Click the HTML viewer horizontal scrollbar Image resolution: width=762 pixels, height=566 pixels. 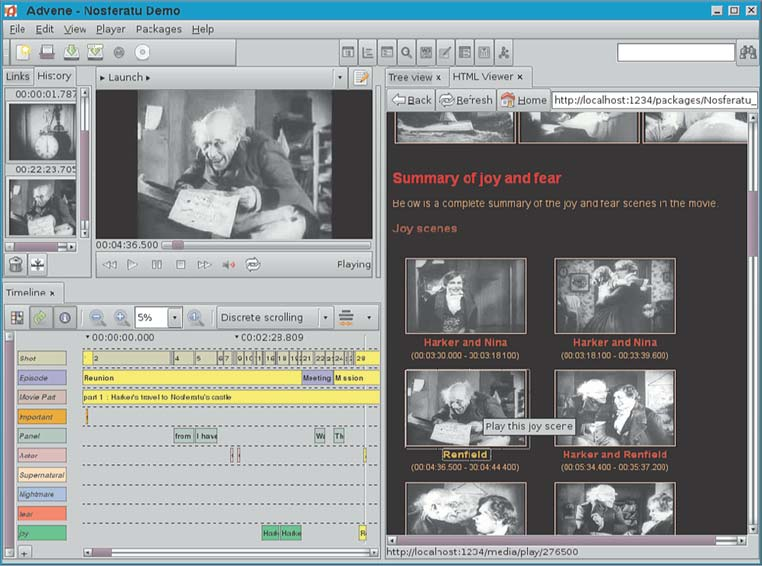[567, 540]
